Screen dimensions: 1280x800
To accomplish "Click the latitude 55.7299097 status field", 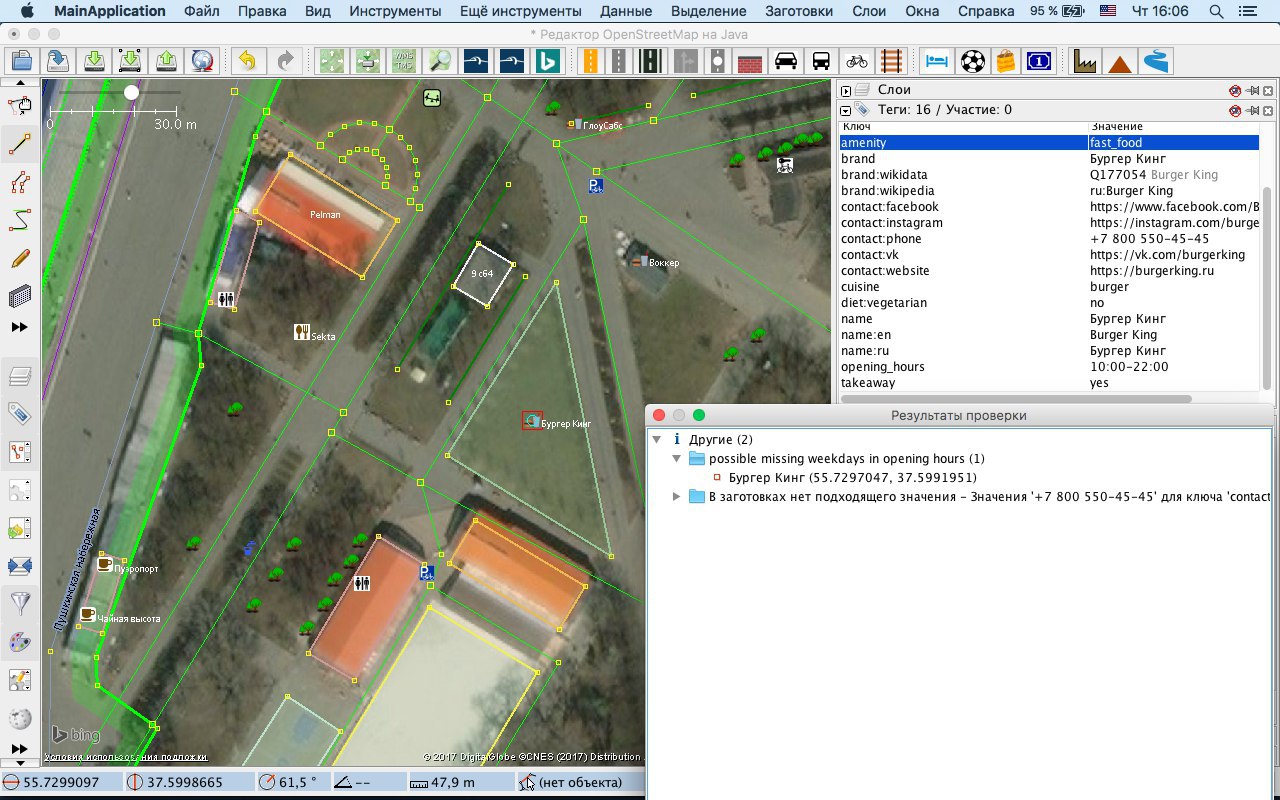I will tap(60, 783).
